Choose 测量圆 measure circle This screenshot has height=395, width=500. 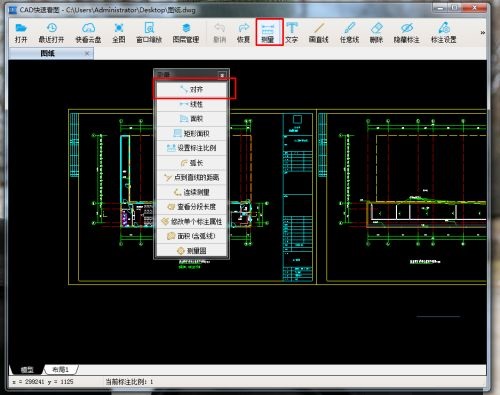click(x=192, y=251)
